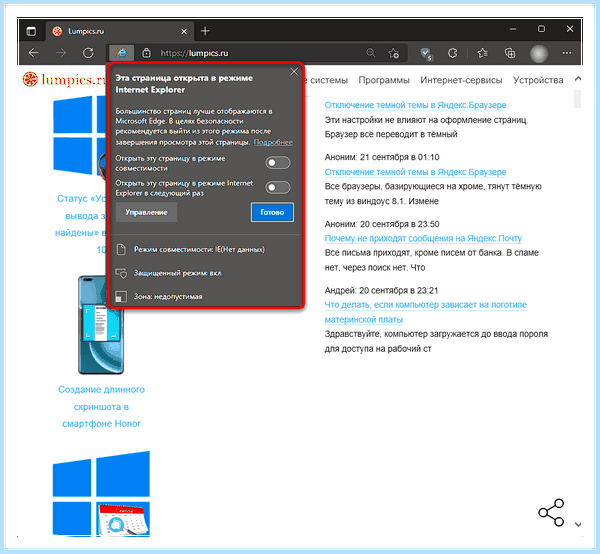Screen dimensions: 600x554
Task: Open the Программы menu item
Action: coord(384,80)
